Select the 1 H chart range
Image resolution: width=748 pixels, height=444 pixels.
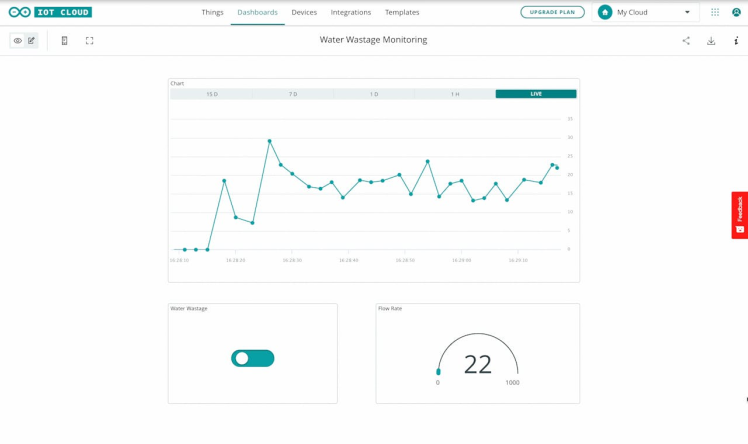click(455, 94)
